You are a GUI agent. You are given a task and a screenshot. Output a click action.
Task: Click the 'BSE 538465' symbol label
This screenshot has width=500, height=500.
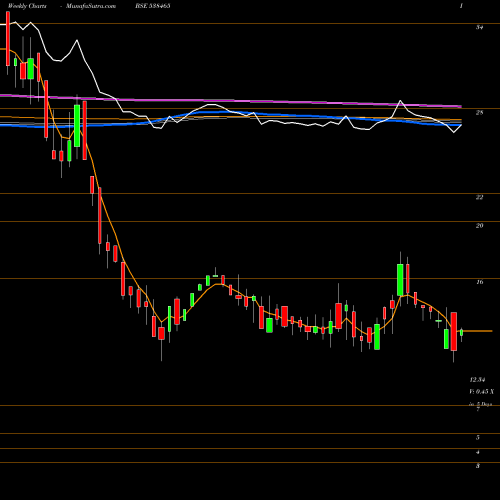point(153,6)
